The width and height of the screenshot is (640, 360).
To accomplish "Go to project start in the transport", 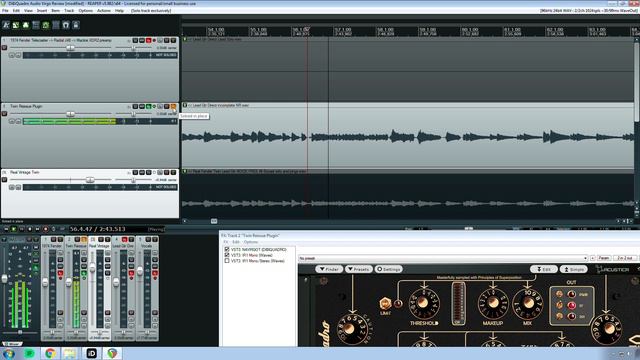I will point(6,229).
